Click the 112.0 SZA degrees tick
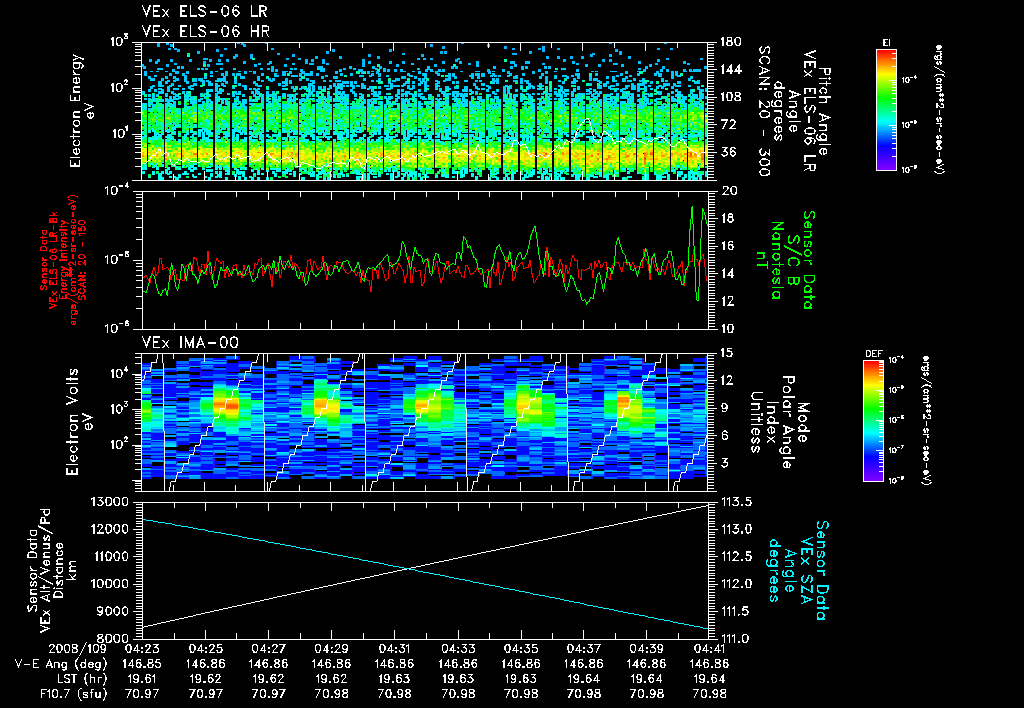Viewport: 1024px width, 708px height. coord(735,584)
